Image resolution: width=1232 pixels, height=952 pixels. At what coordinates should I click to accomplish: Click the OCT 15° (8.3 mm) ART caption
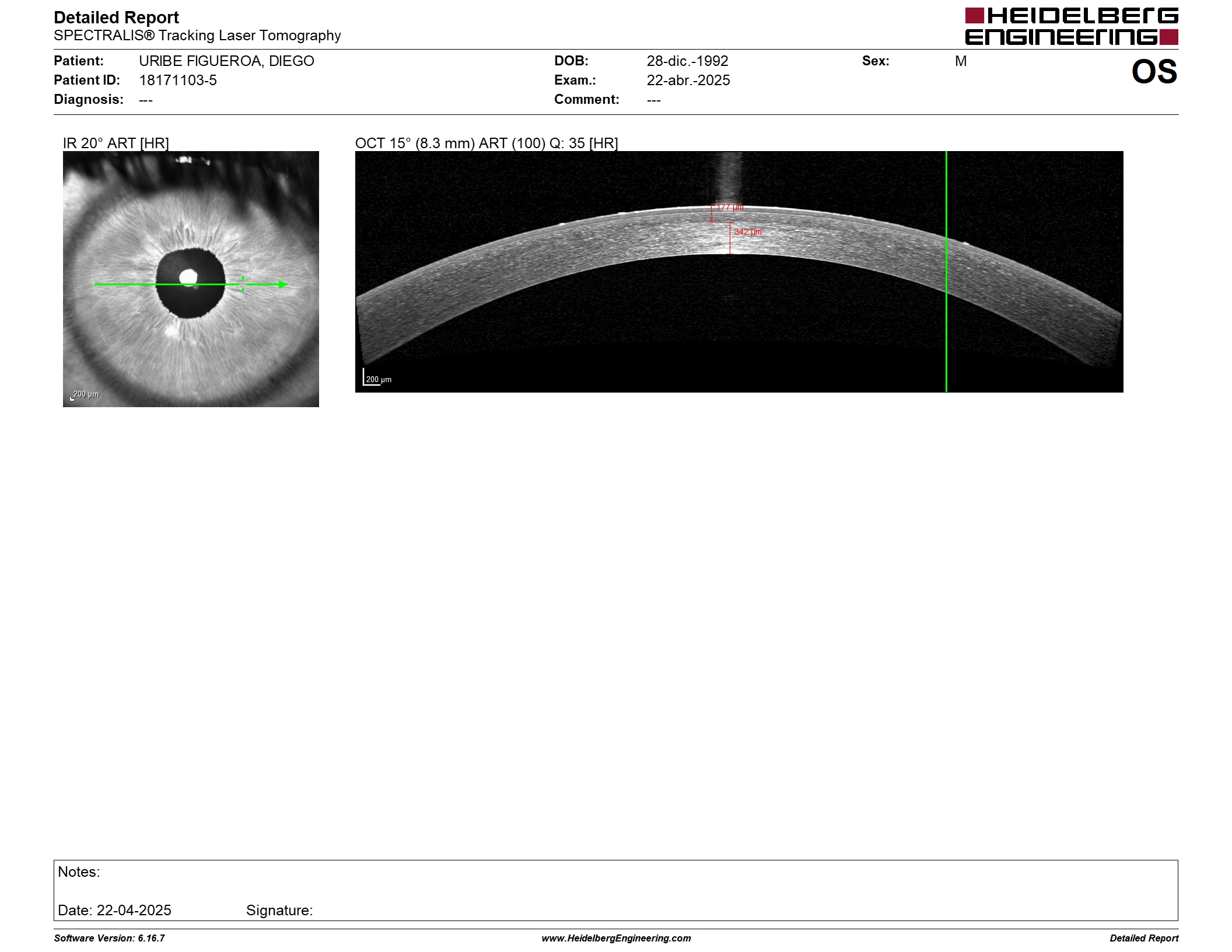(487, 143)
